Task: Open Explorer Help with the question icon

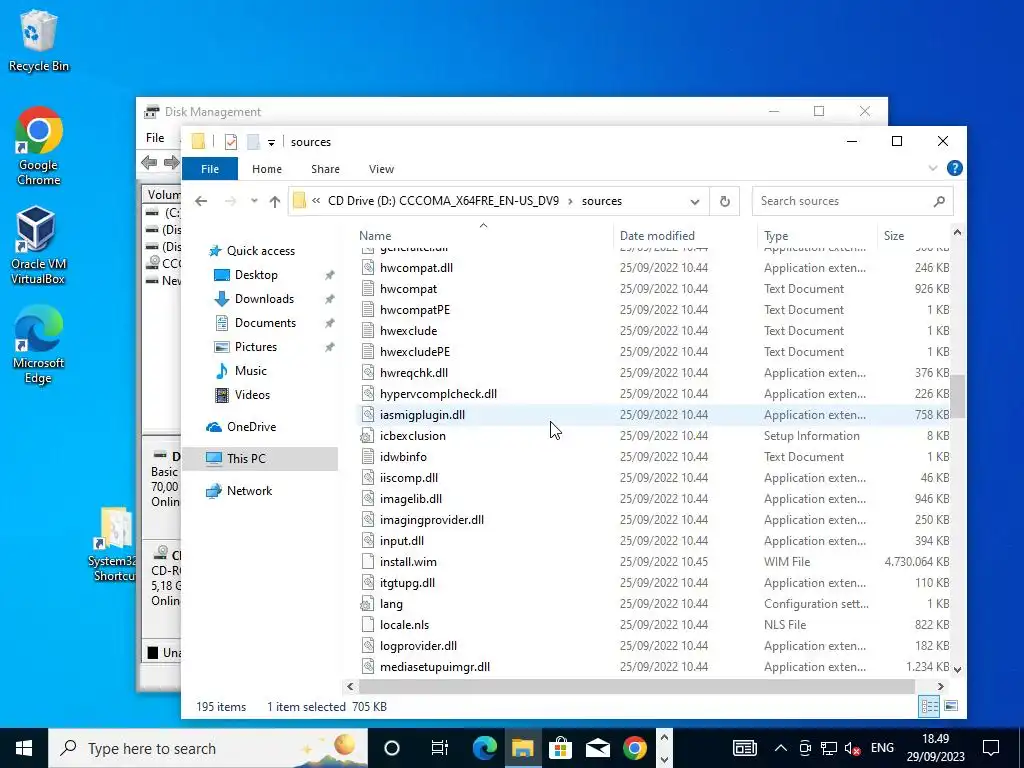Action: 954,168
